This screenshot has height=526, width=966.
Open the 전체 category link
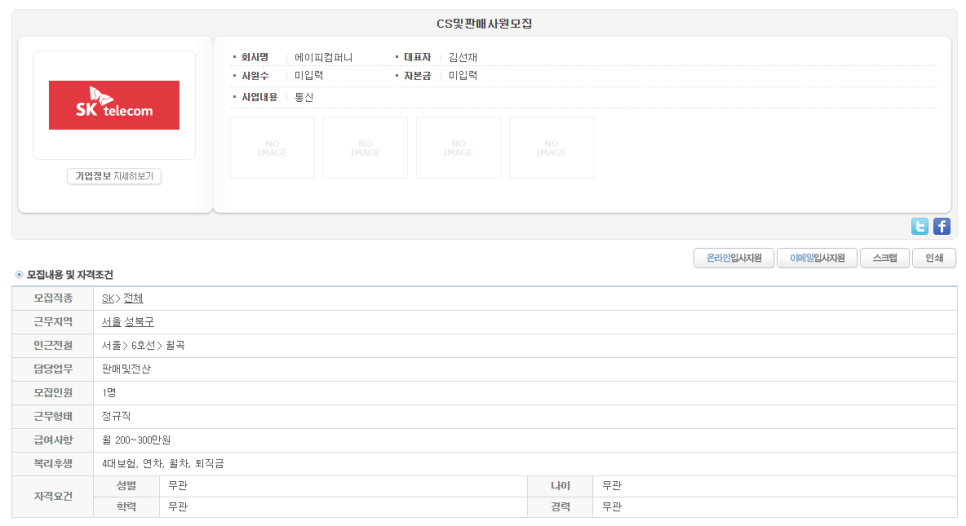133,298
